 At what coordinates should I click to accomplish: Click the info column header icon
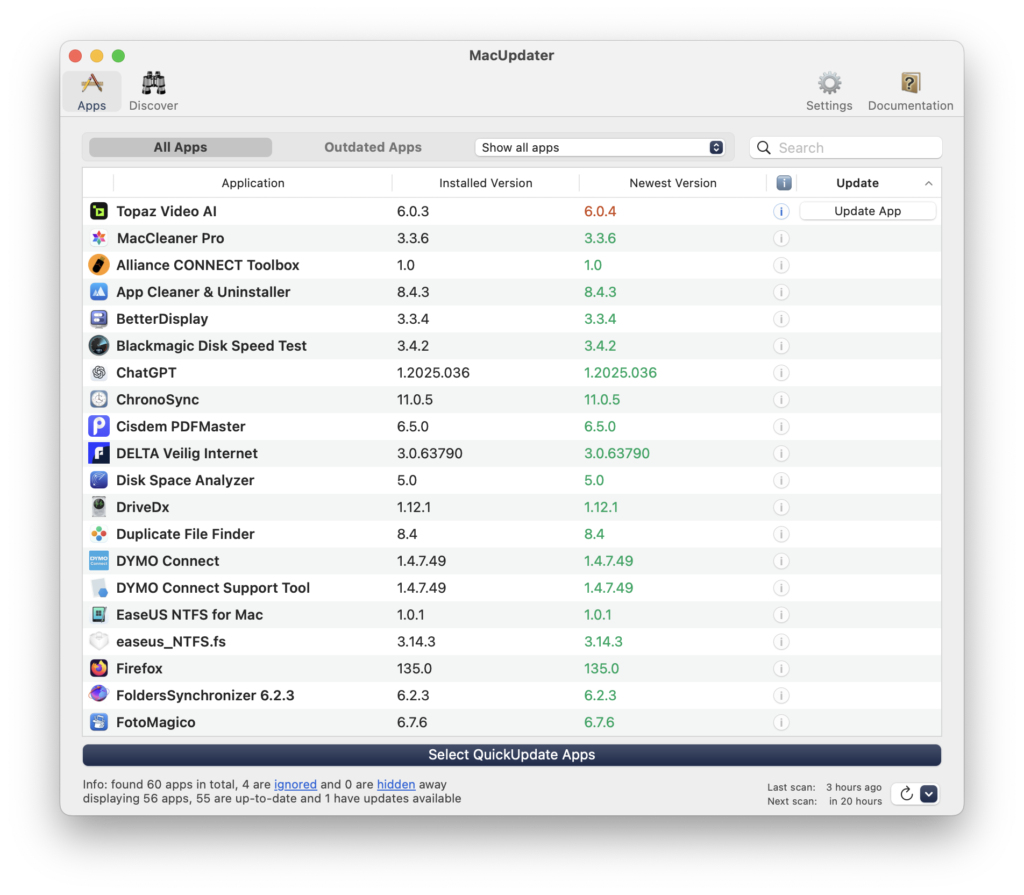pyautogui.click(x=784, y=183)
